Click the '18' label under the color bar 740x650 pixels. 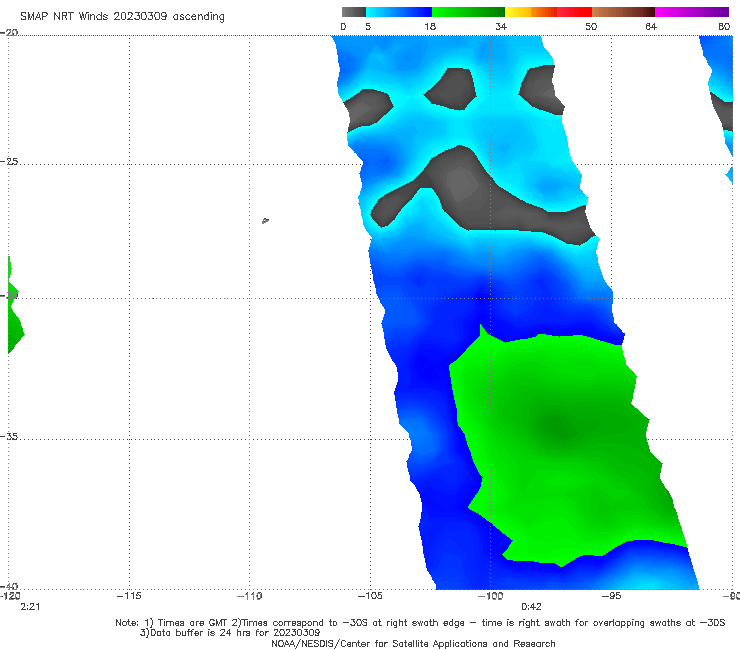tap(430, 26)
